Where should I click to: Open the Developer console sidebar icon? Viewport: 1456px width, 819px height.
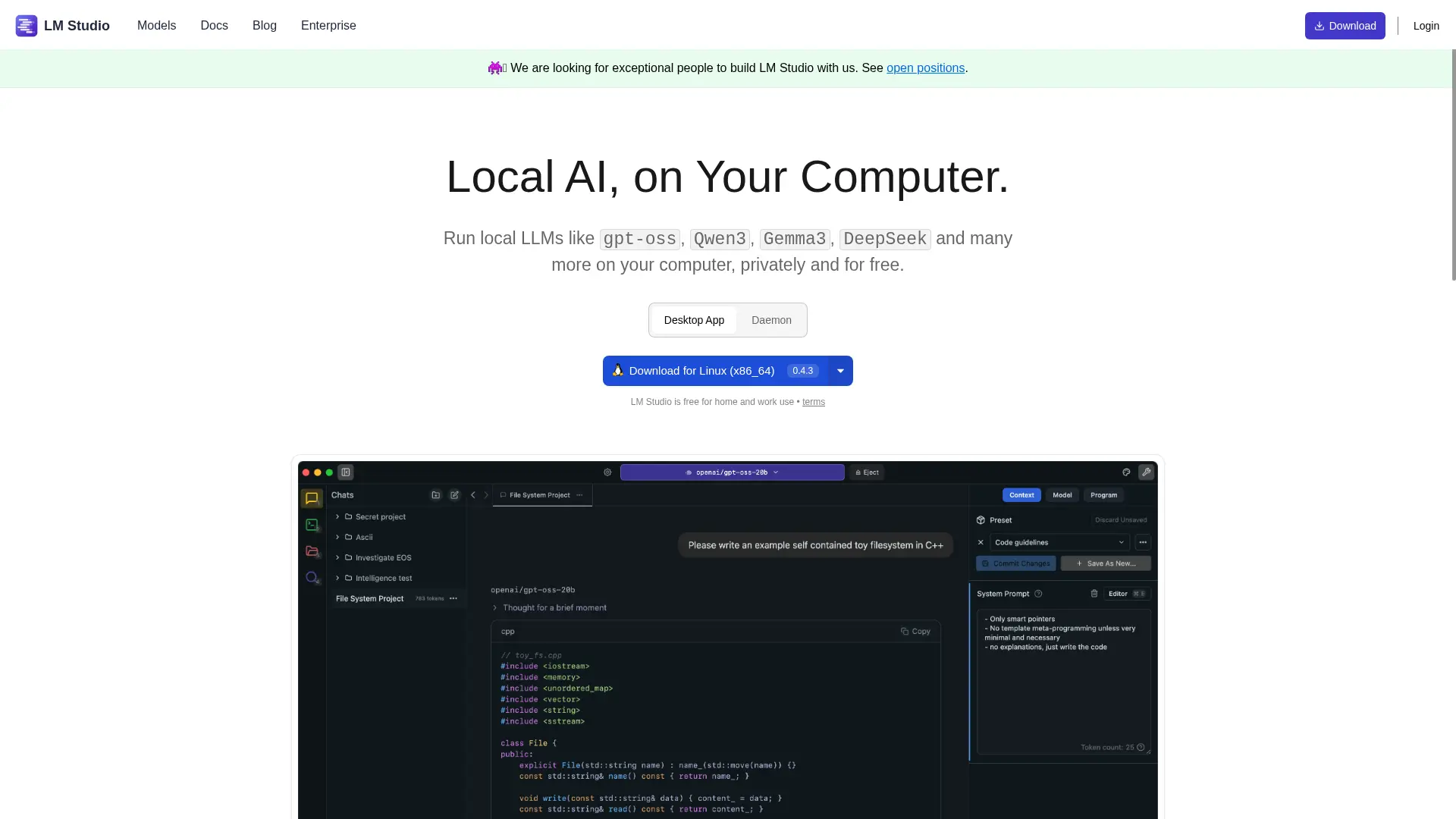[312, 525]
